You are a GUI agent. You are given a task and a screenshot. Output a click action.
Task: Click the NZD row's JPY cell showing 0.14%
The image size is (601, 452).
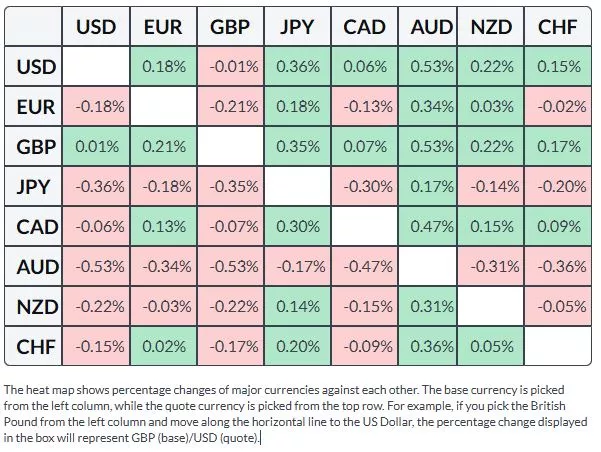[298, 306]
